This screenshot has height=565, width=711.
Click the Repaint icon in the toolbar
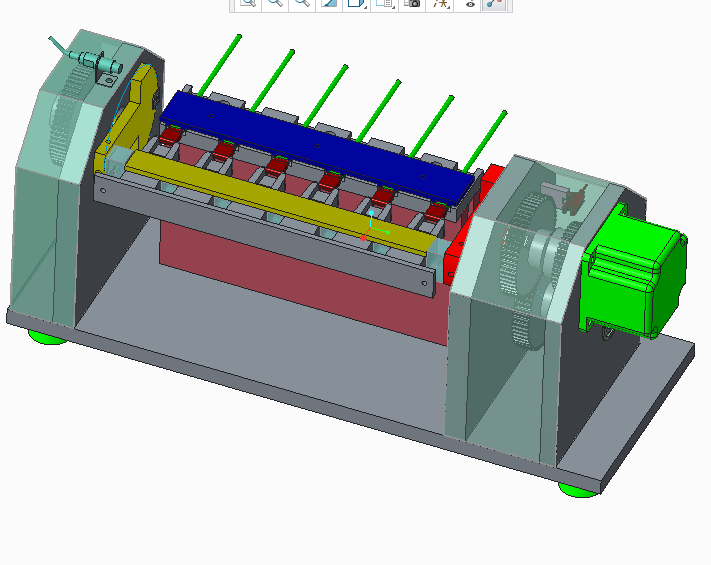328,3
